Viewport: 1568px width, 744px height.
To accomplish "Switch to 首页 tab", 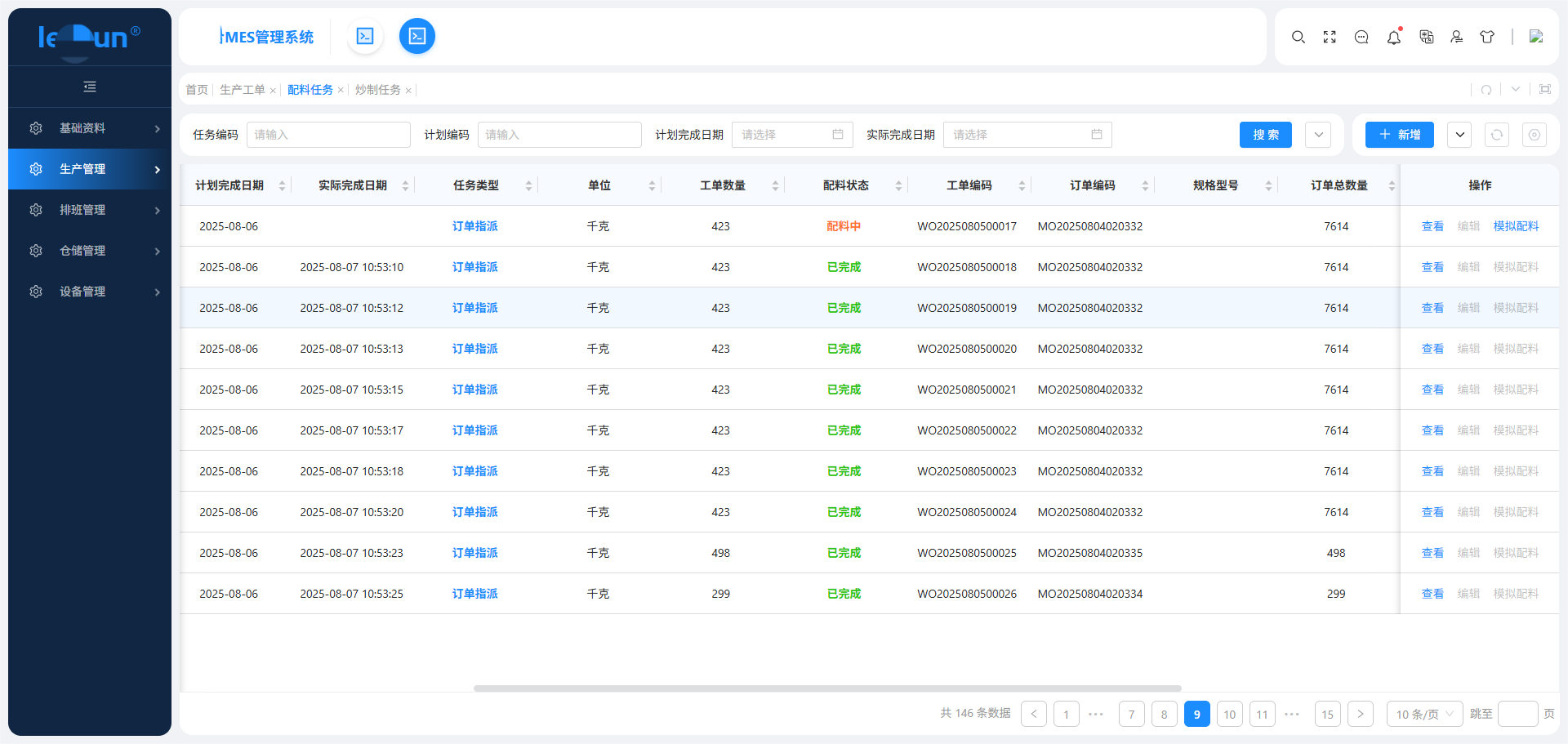I will [x=197, y=90].
